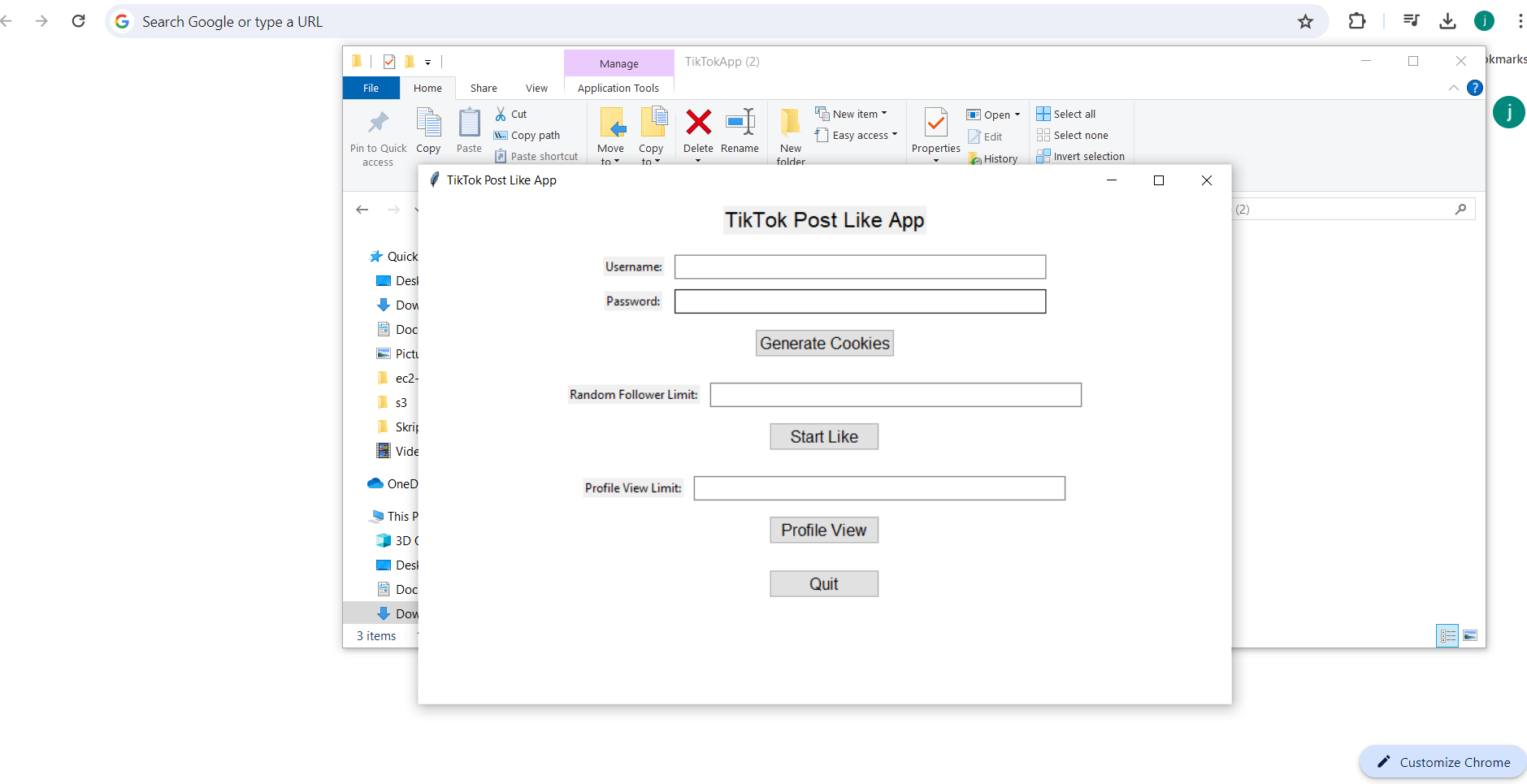Click Invert selection in ribbon

(1080, 156)
